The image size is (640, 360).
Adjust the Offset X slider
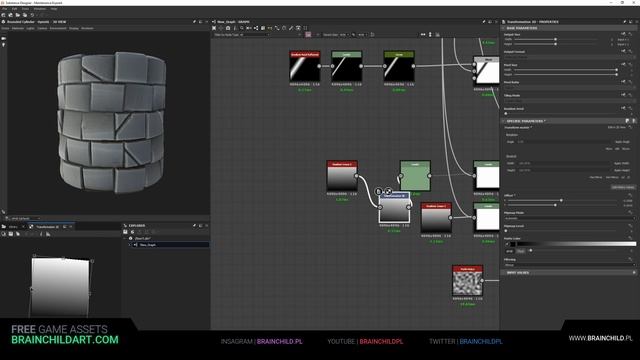click(562, 200)
